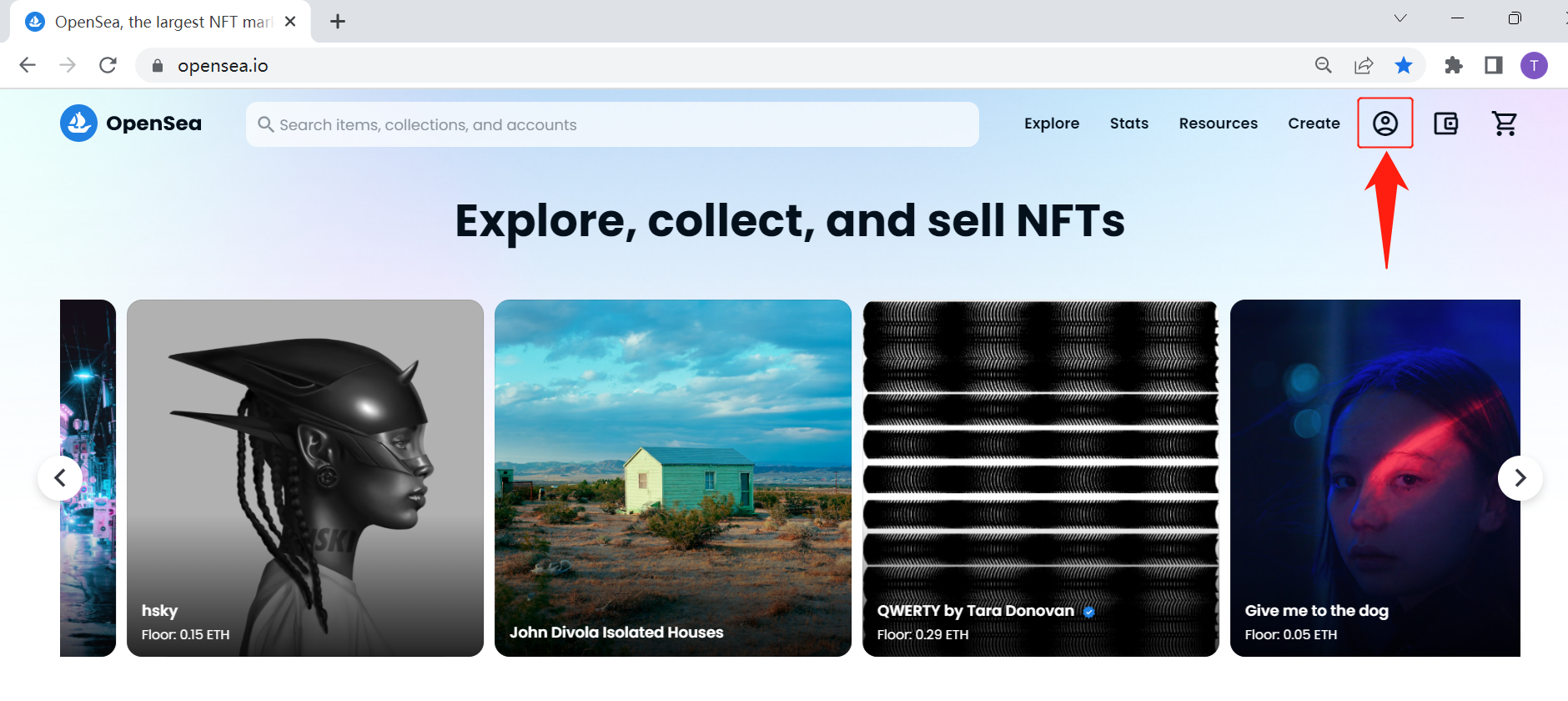Open Chrome profile avatar T
Screen dimensions: 1568x701
tap(1534, 65)
